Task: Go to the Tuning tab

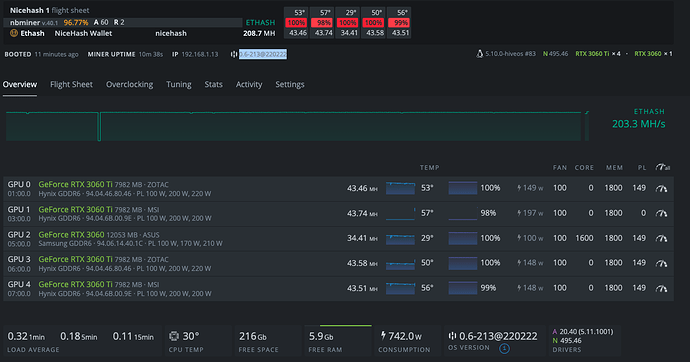Action: (179, 84)
